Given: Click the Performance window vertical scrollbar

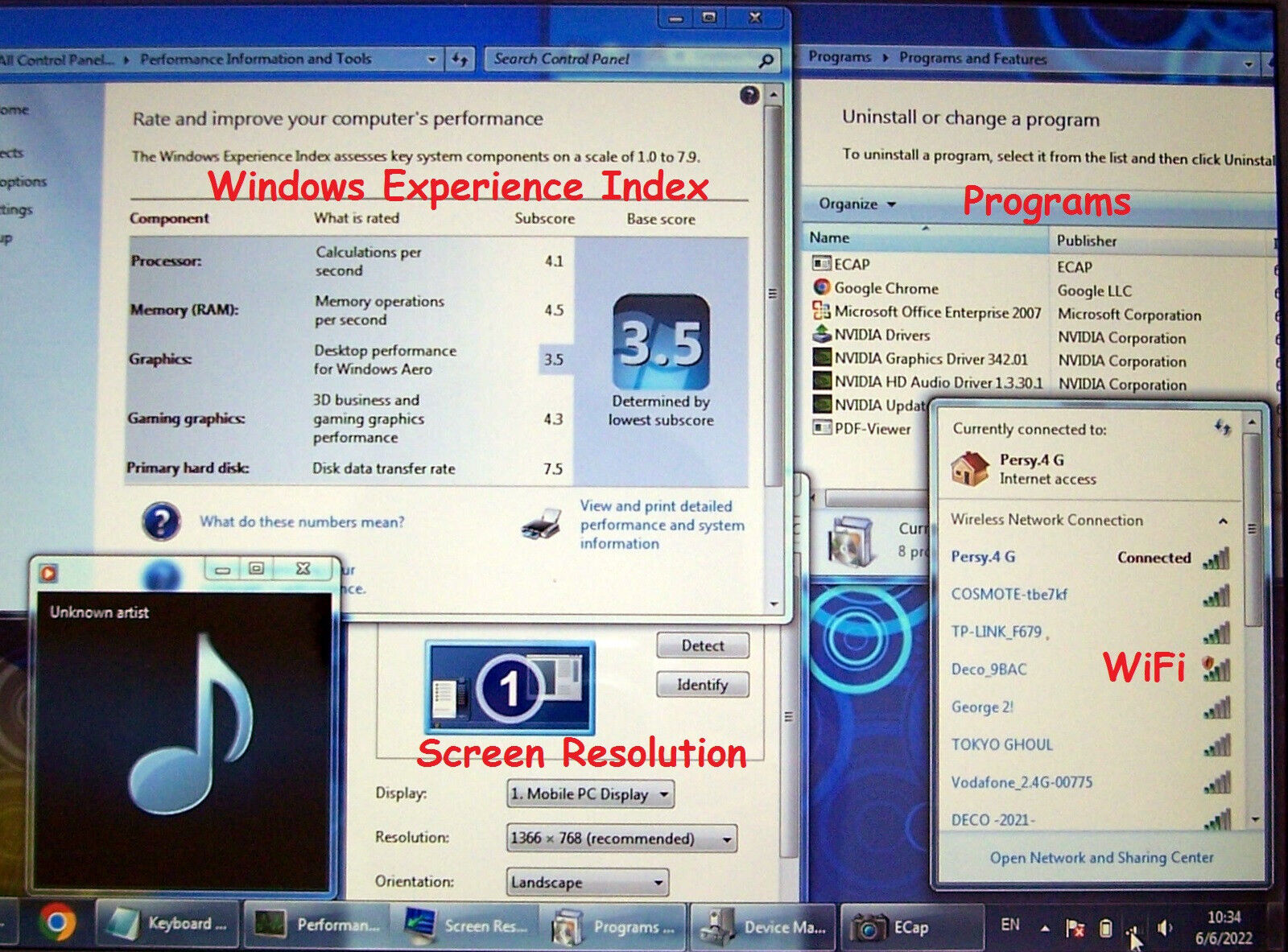Looking at the screenshot, I should click(x=773, y=295).
